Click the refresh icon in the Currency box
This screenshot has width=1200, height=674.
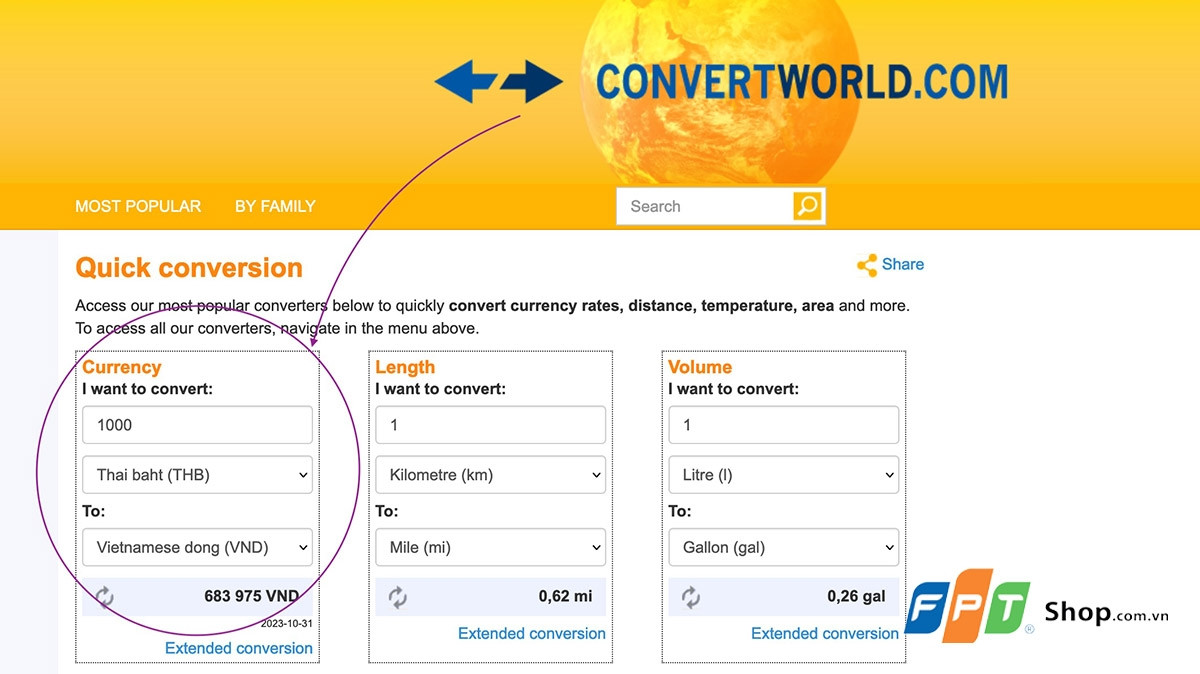pyautogui.click(x=103, y=595)
